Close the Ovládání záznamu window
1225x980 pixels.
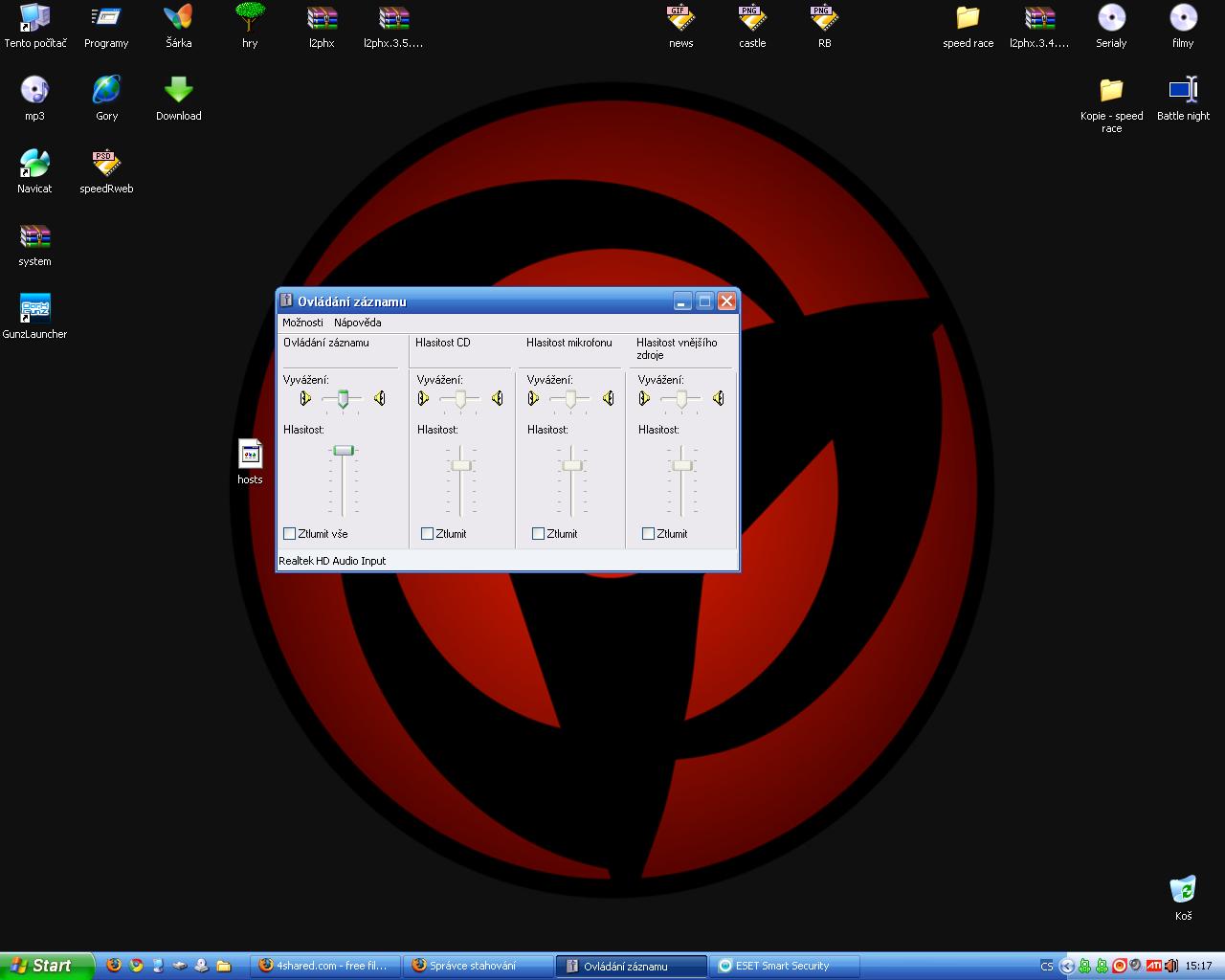[726, 301]
